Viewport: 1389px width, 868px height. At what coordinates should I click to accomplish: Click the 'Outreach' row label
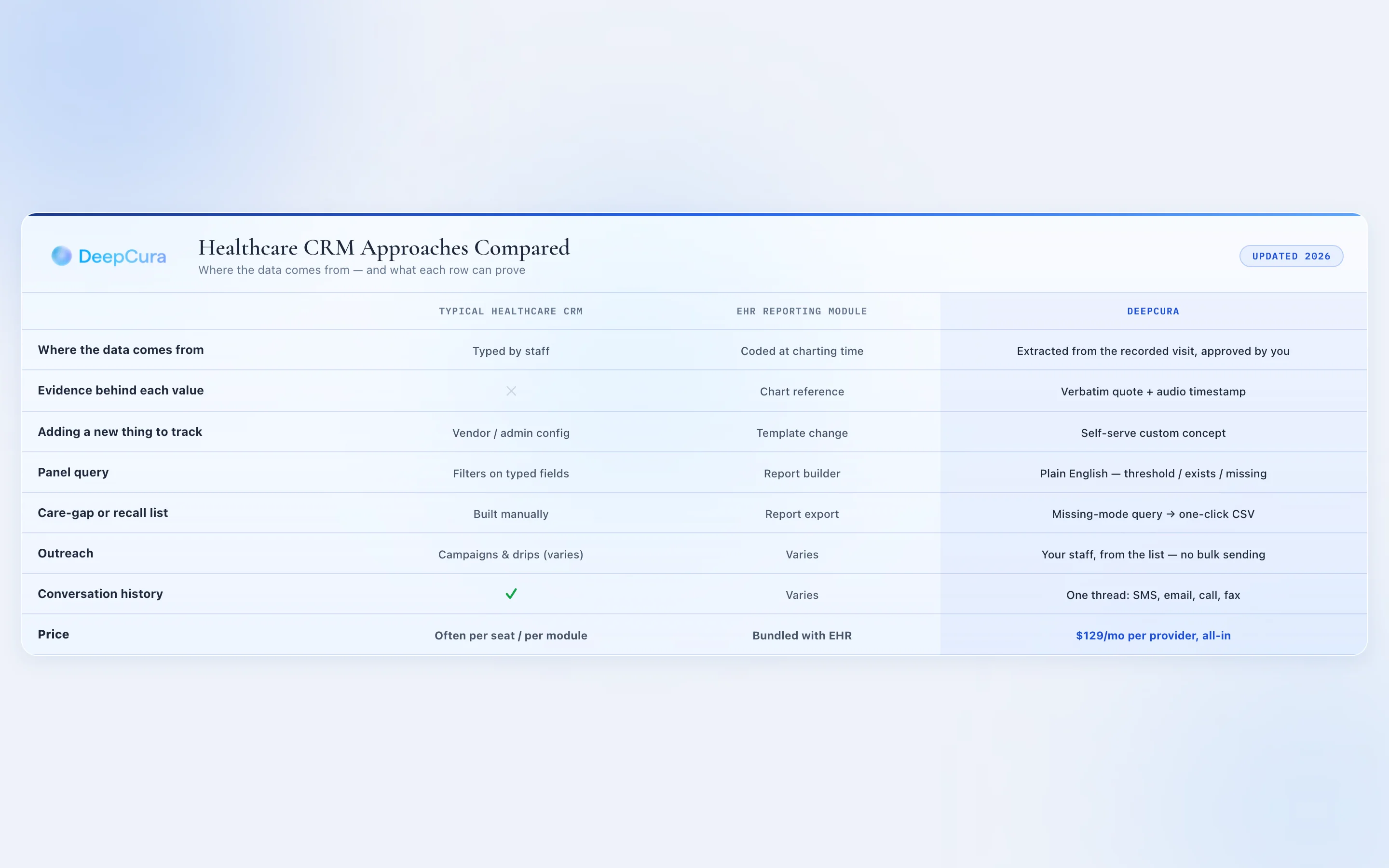click(66, 554)
